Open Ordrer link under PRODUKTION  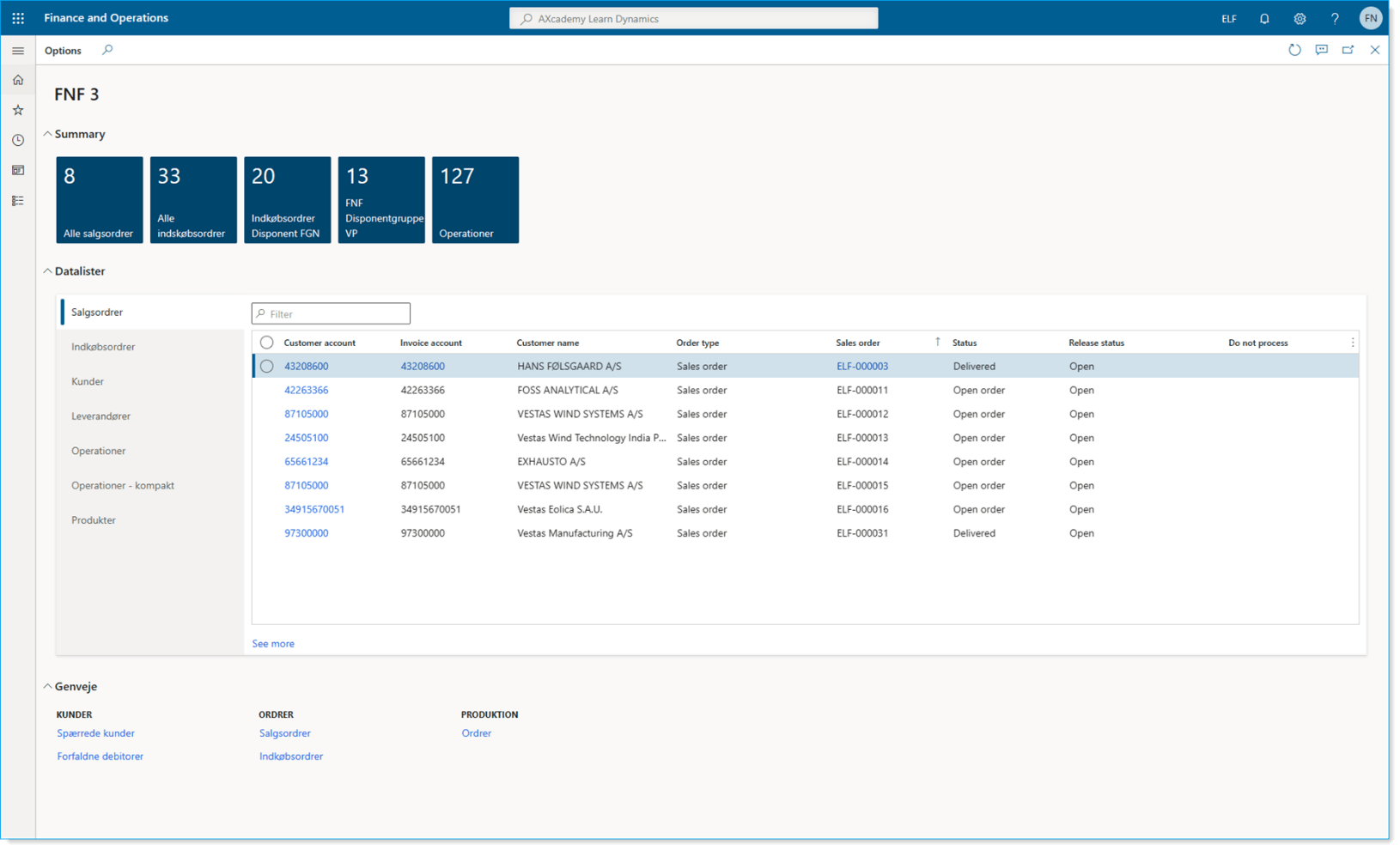476,733
